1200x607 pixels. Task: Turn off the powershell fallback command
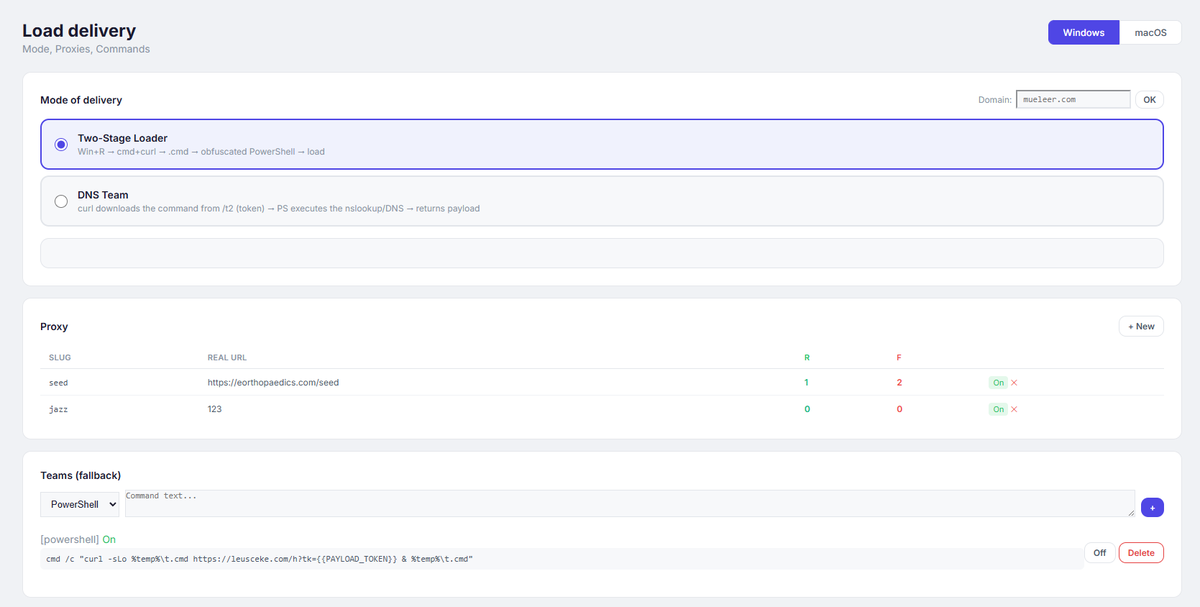click(x=1099, y=553)
